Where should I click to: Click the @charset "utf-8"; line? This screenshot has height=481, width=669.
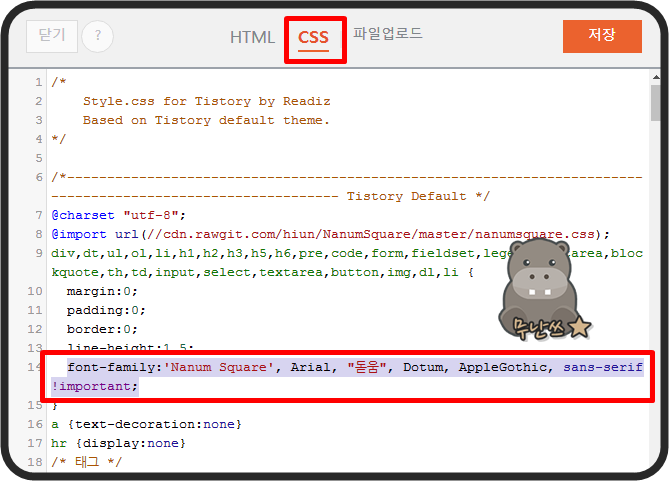coord(118,215)
